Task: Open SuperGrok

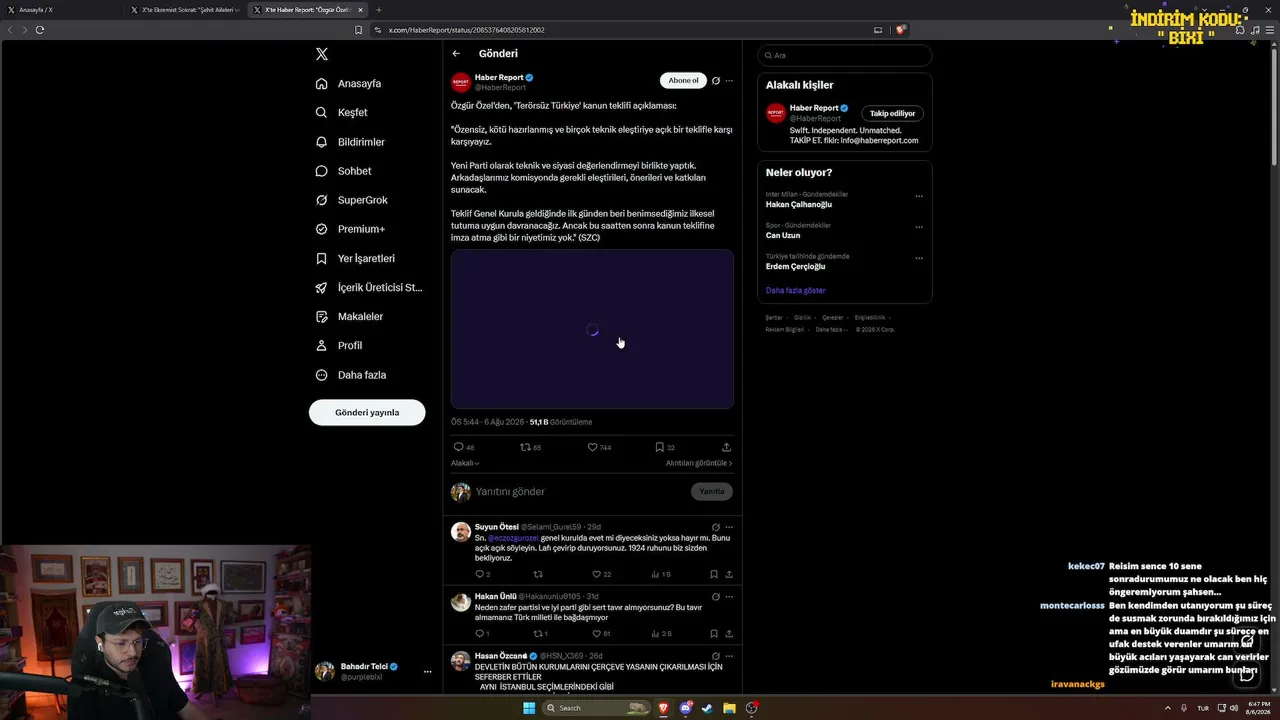Action: point(351,200)
